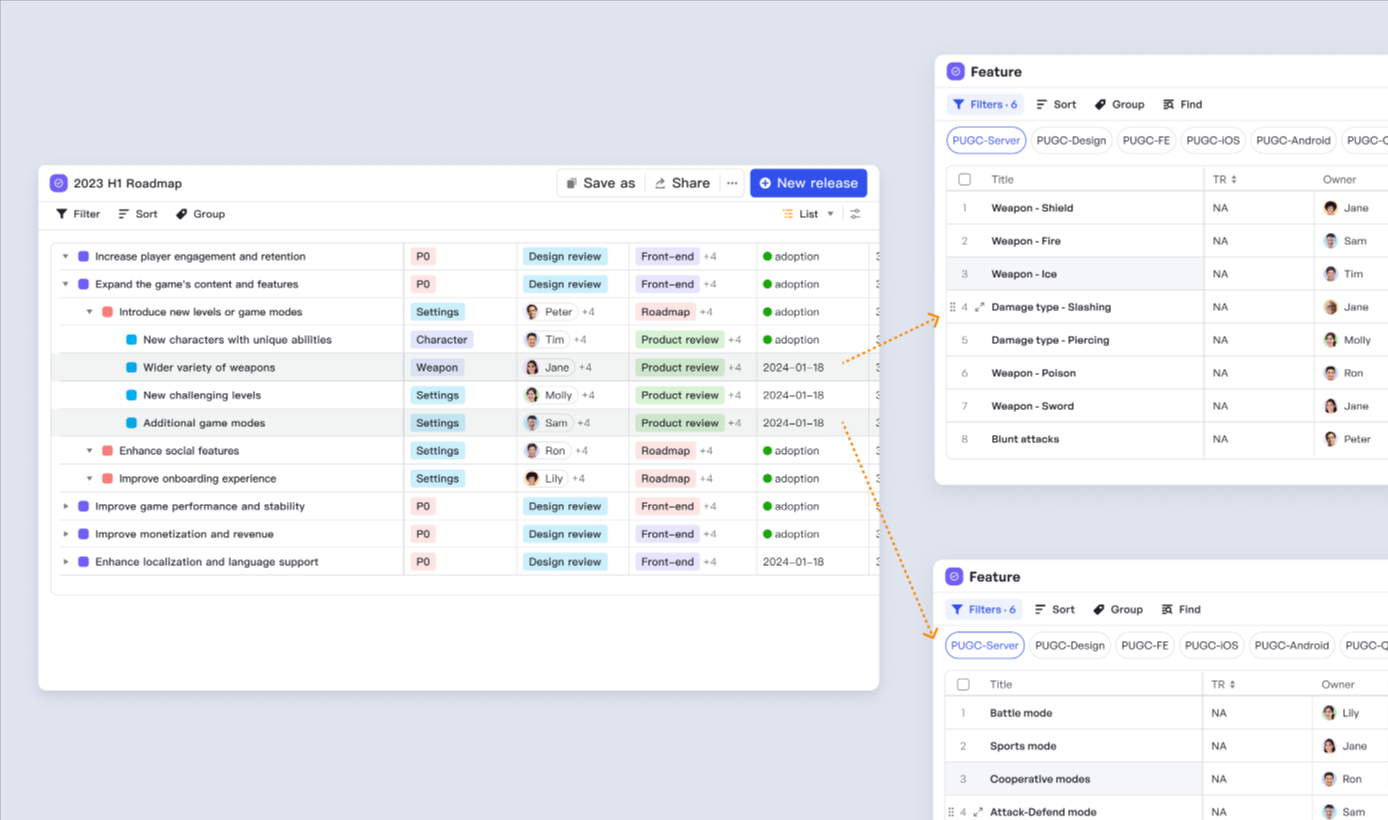Open Filters · 6 in lower Feature window
Screen dimensions: 1388x820
(x=984, y=609)
